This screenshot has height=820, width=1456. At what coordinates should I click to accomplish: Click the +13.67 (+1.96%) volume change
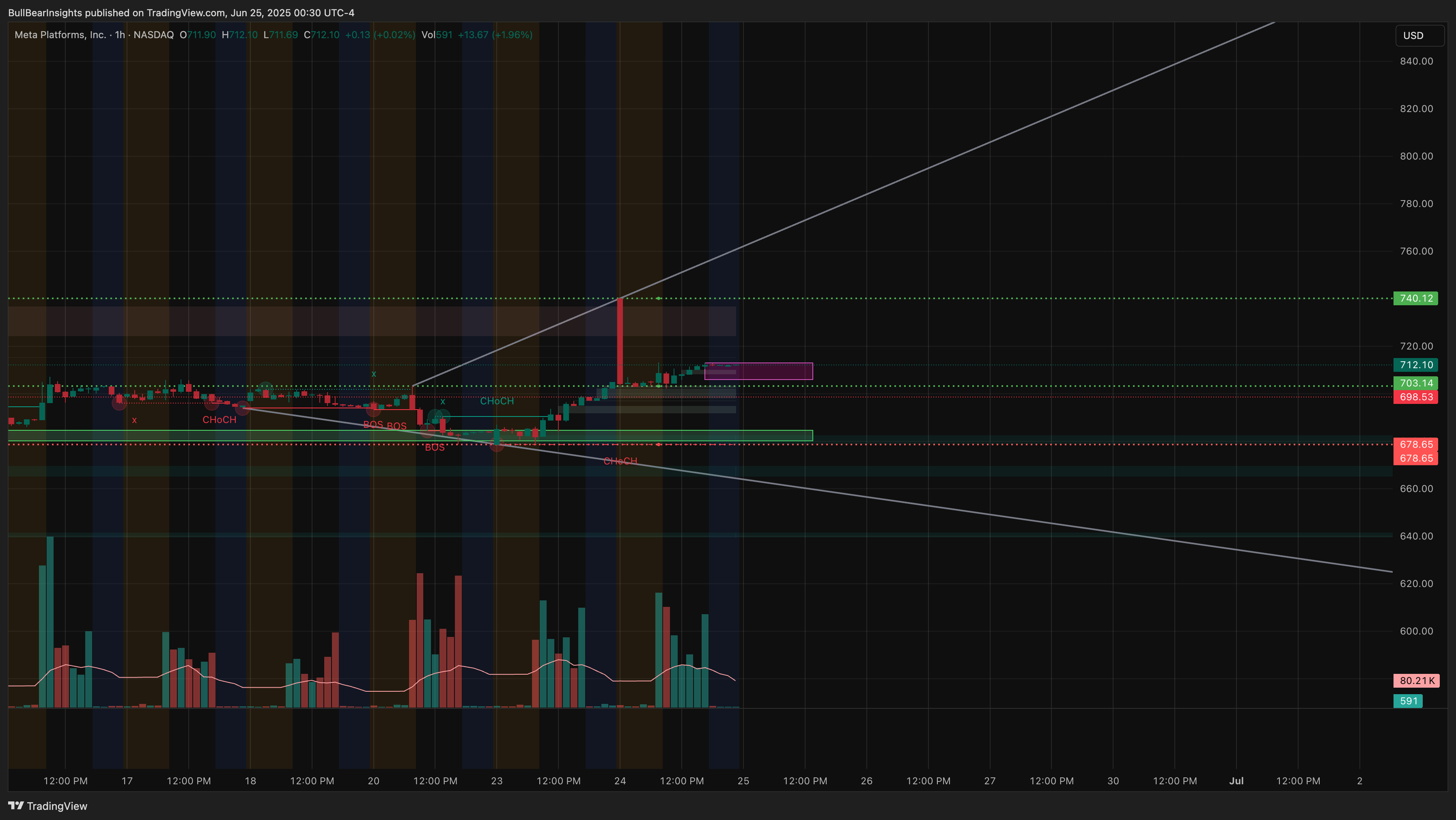click(495, 35)
